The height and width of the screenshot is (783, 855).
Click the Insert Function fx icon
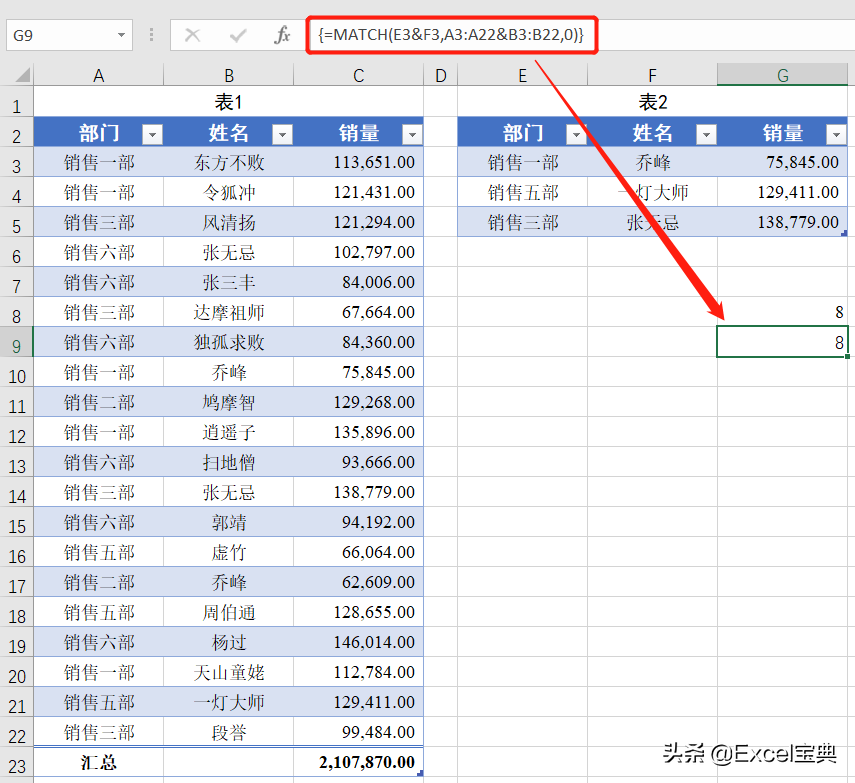click(x=282, y=35)
